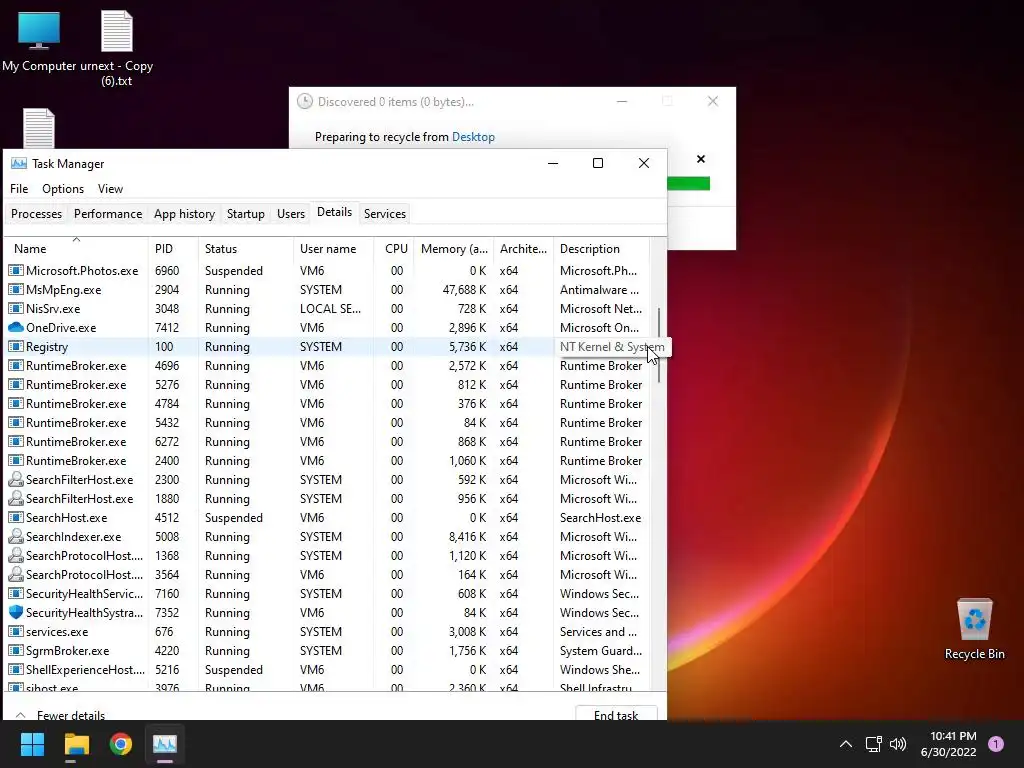Sort by the Description column header
This screenshot has height=768, width=1024.
click(x=601, y=249)
